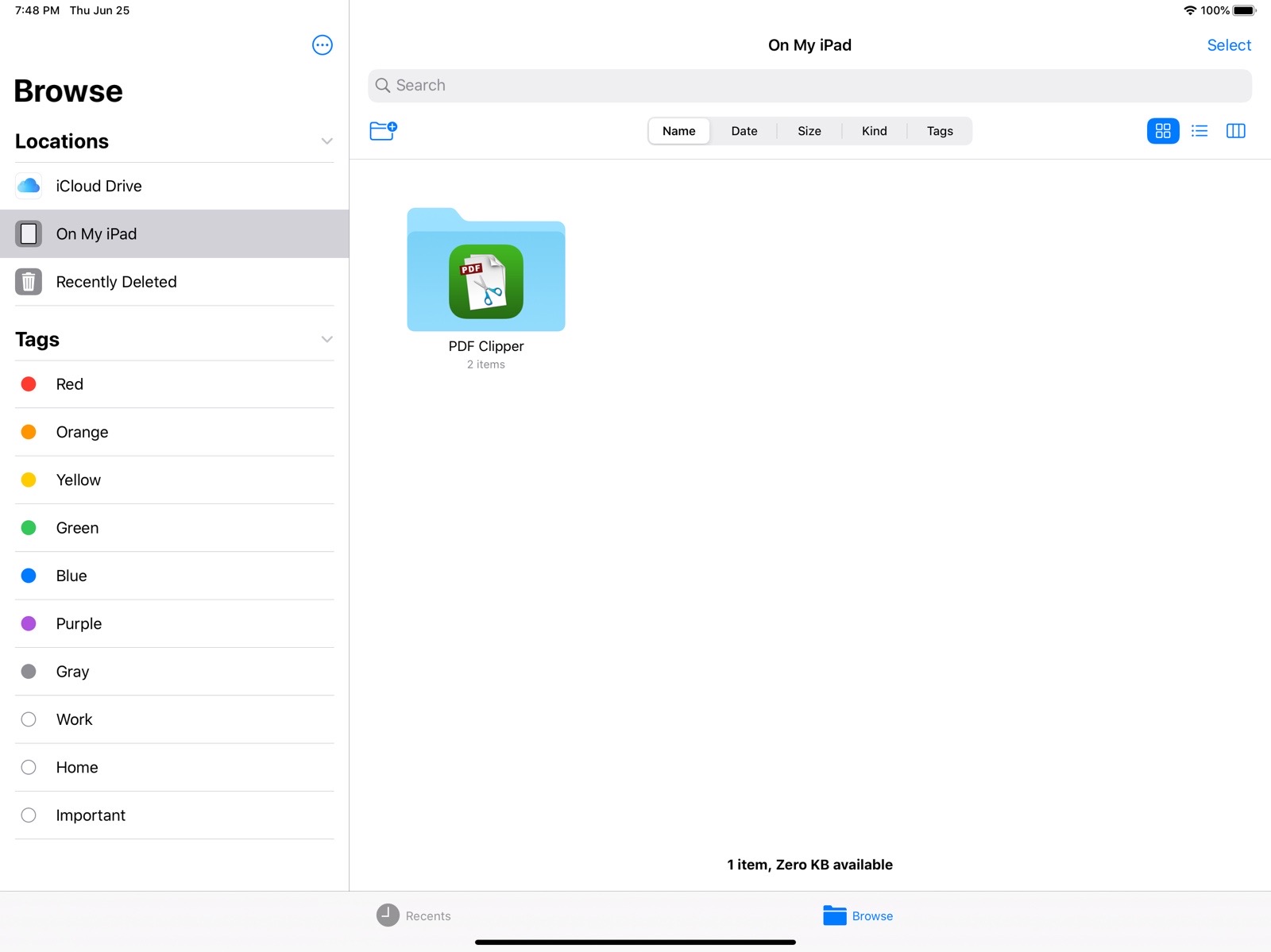Filter by the Red tag
The width and height of the screenshot is (1271, 952).
pyautogui.click(x=70, y=384)
